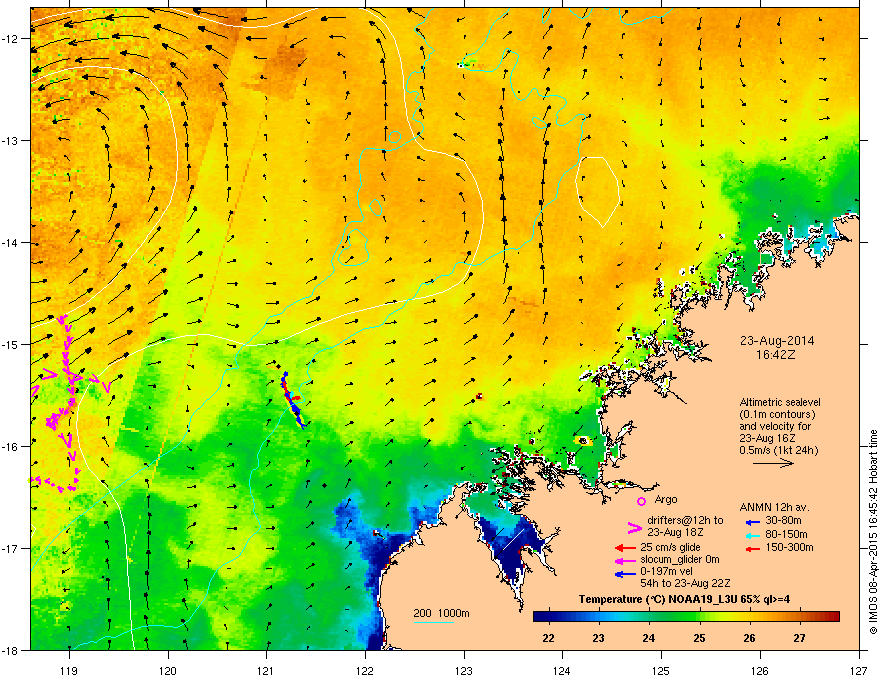Click the 0.5m/s (1kt 24h) label
880x680 pixels.
tap(778, 450)
